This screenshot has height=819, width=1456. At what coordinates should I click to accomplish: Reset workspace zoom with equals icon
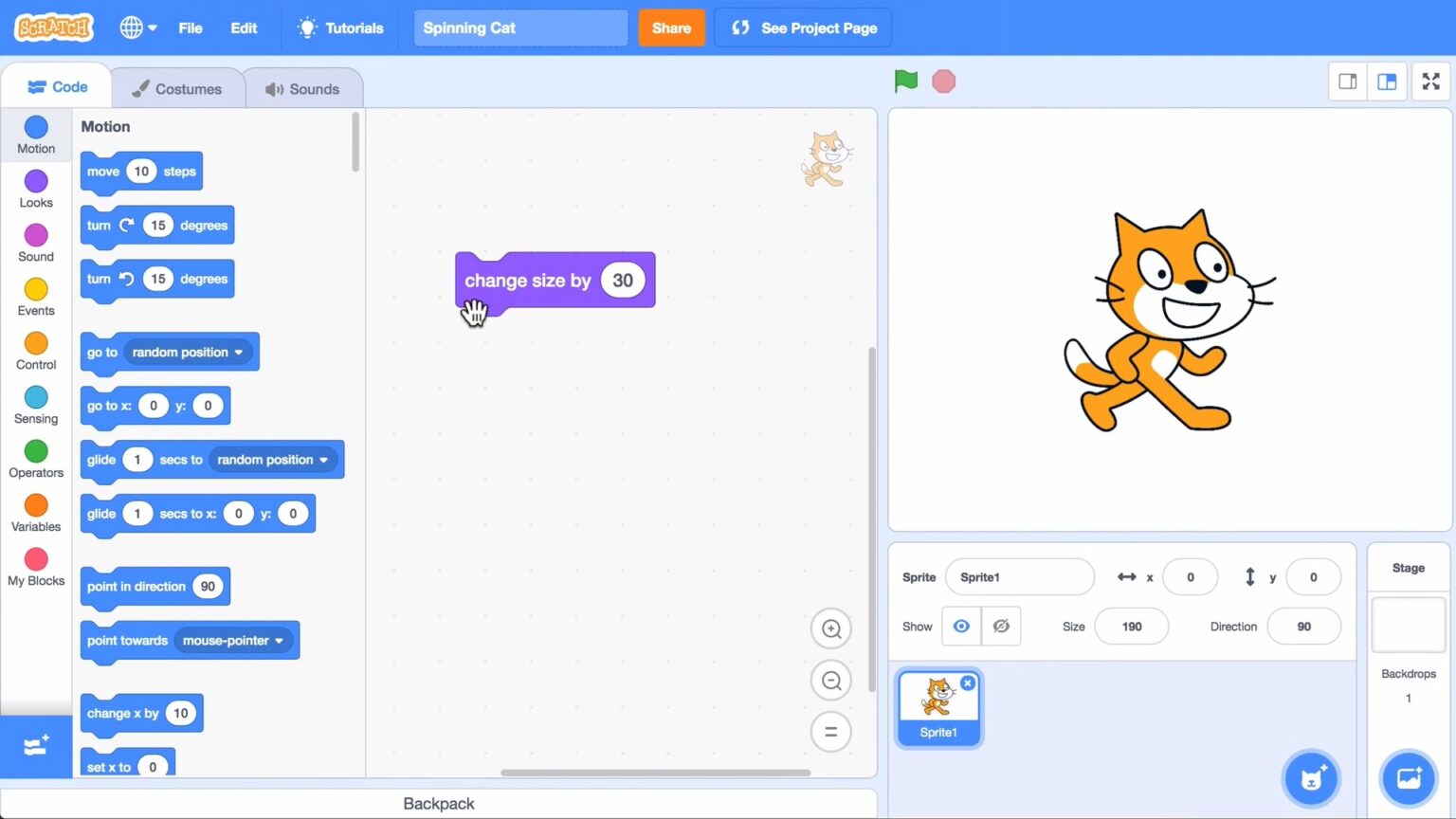click(831, 732)
